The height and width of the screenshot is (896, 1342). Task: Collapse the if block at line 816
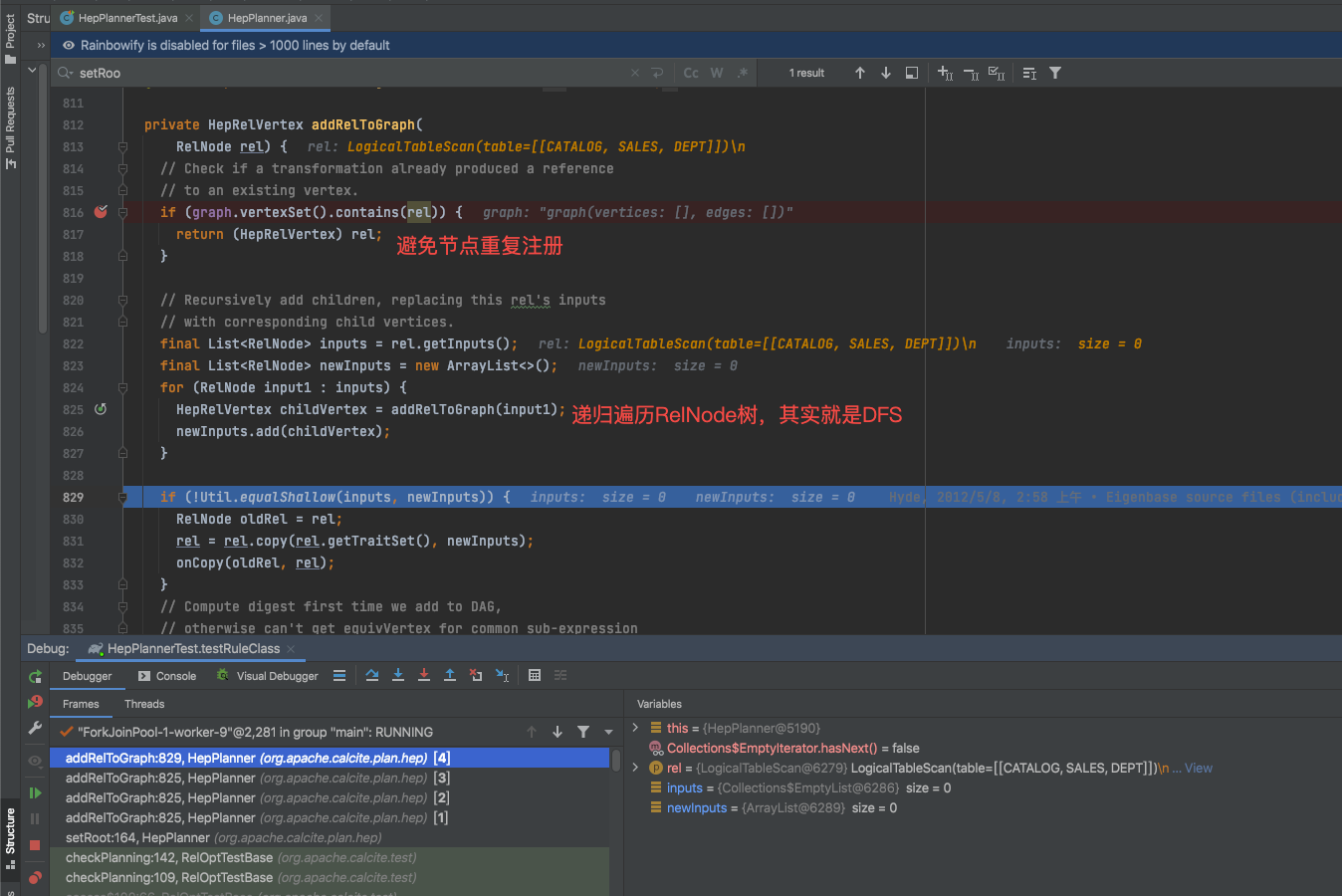[x=122, y=212]
